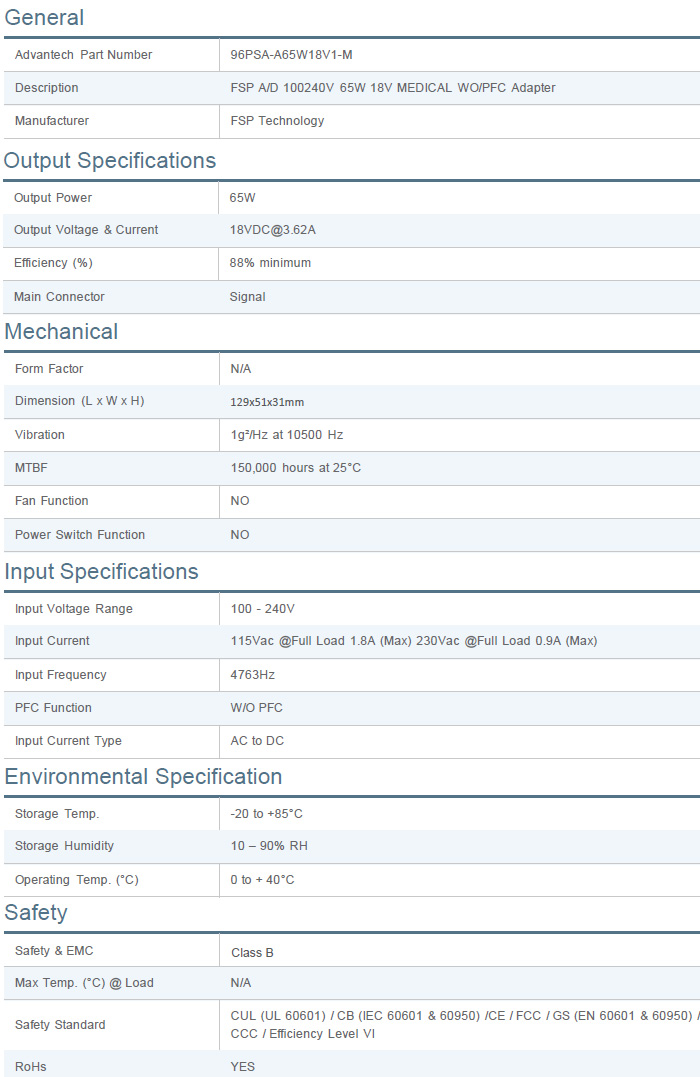Click the General section heading
This screenshot has height=1077, width=700.
44,17
